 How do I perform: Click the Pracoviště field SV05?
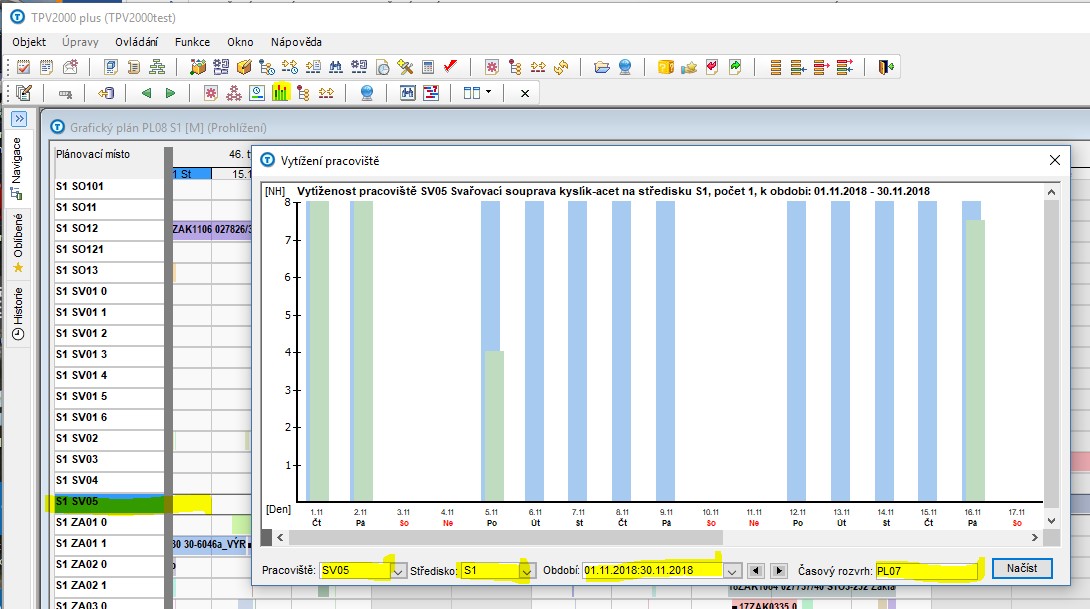pos(356,571)
